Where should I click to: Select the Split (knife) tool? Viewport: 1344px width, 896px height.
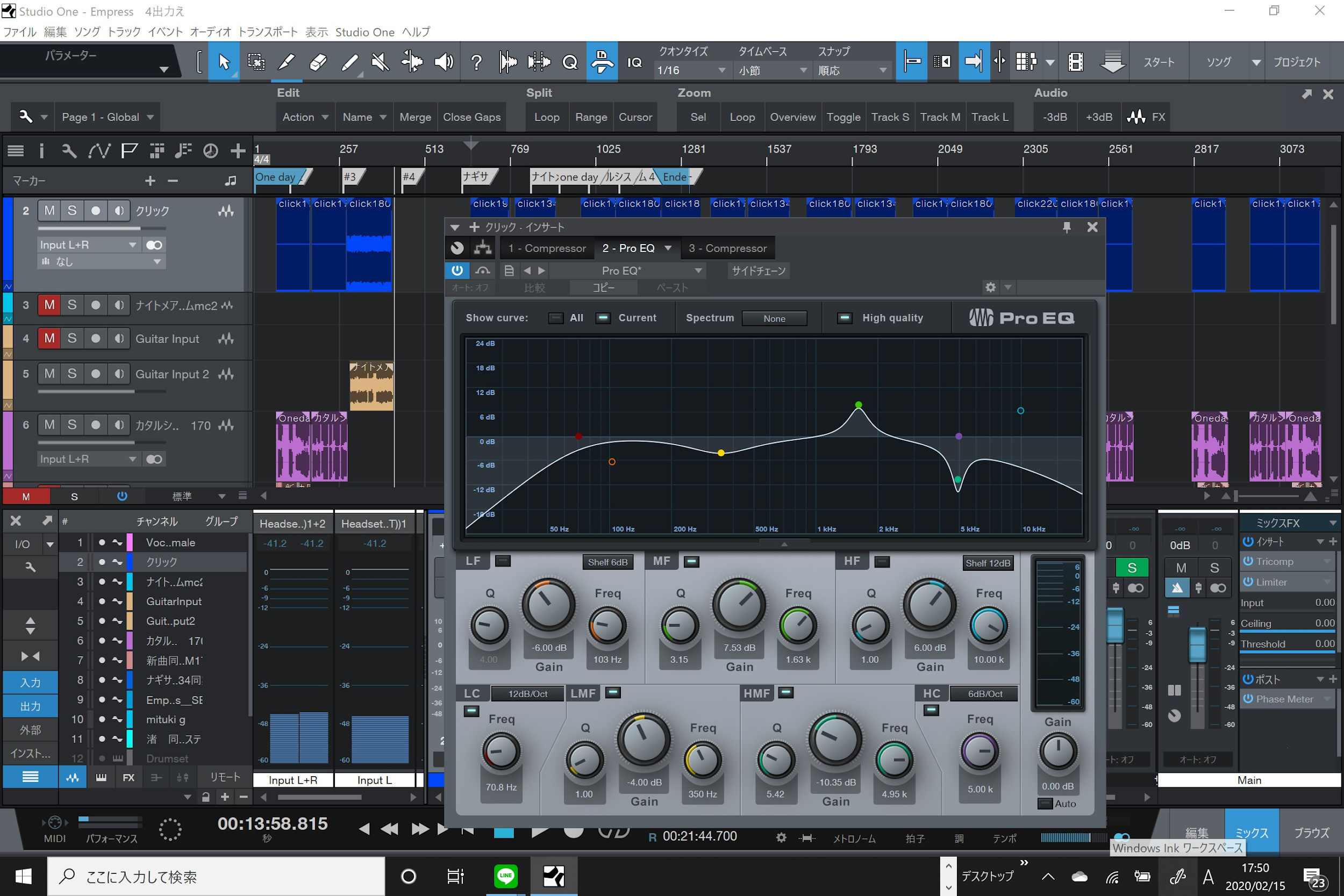point(287,62)
